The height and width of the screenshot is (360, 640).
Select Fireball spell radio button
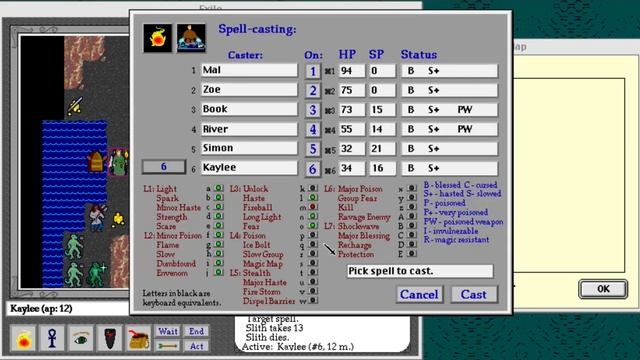[313, 207]
